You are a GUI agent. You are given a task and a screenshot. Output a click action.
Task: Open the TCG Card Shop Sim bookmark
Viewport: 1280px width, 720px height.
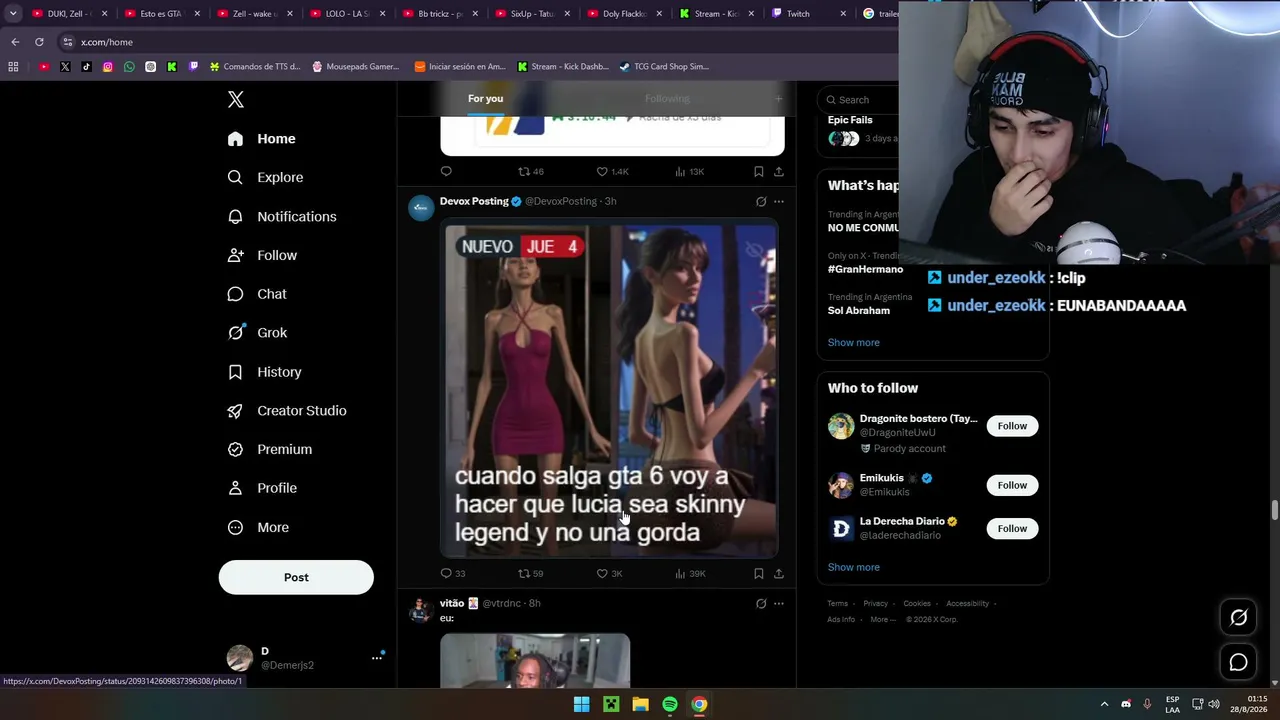tap(664, 67)
